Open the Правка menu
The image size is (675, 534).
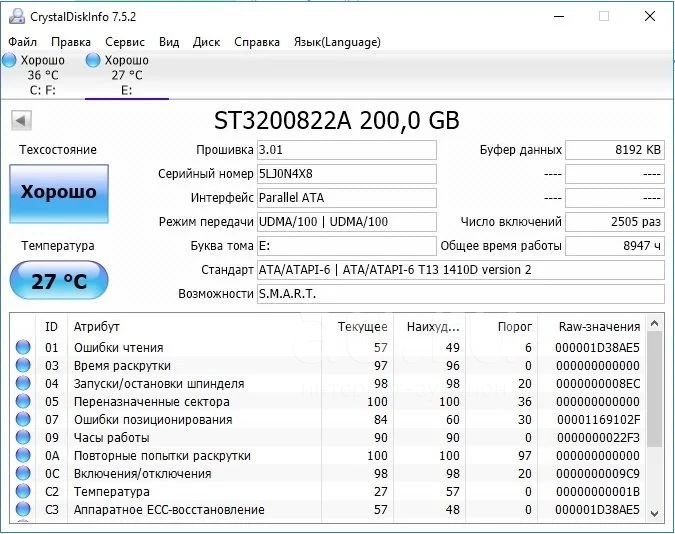[x=71, y=42]
